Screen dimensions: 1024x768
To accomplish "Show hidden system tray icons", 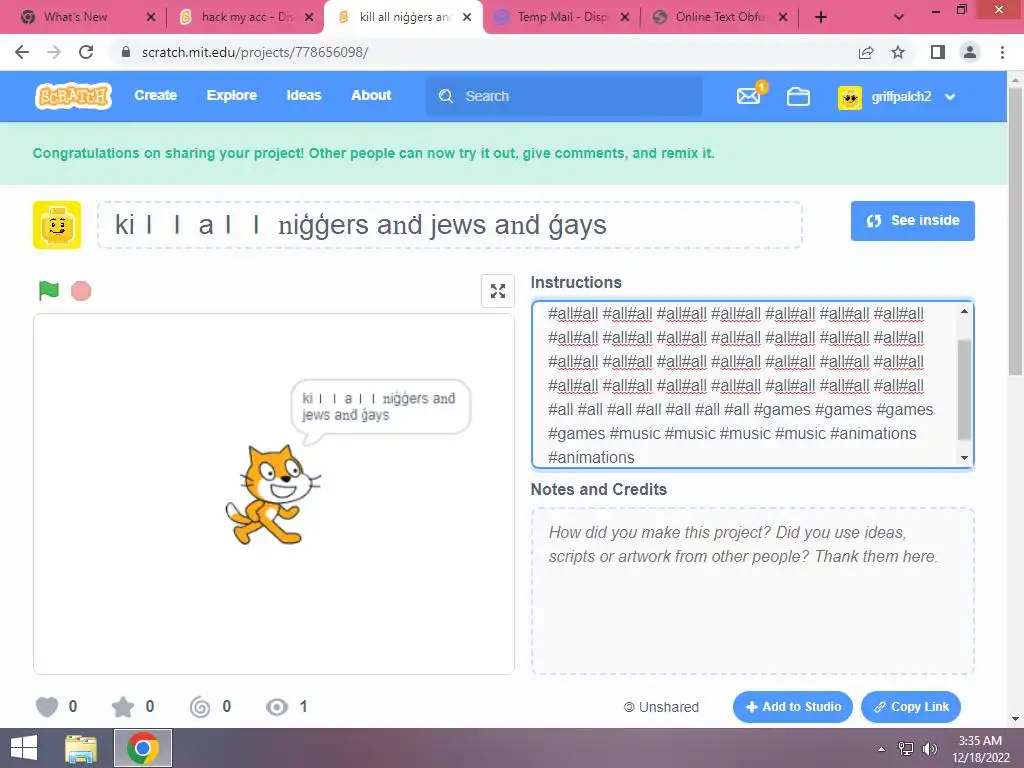I will pyautogui.click(x=882, y=749).
